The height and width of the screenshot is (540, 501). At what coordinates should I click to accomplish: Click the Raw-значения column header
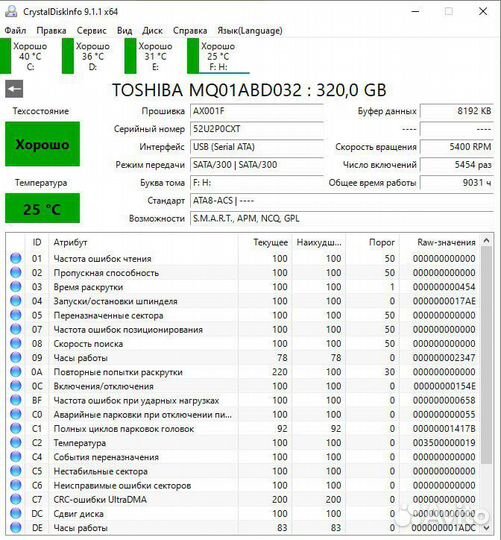tap(439, 242)
